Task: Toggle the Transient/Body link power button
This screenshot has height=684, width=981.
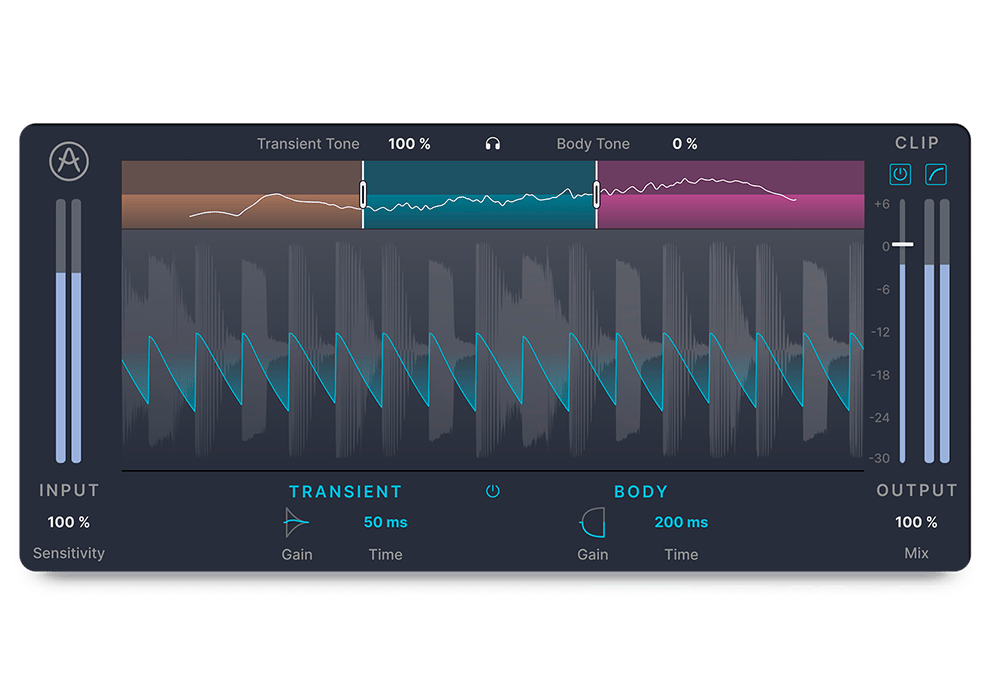Action: tap(492, 491)
